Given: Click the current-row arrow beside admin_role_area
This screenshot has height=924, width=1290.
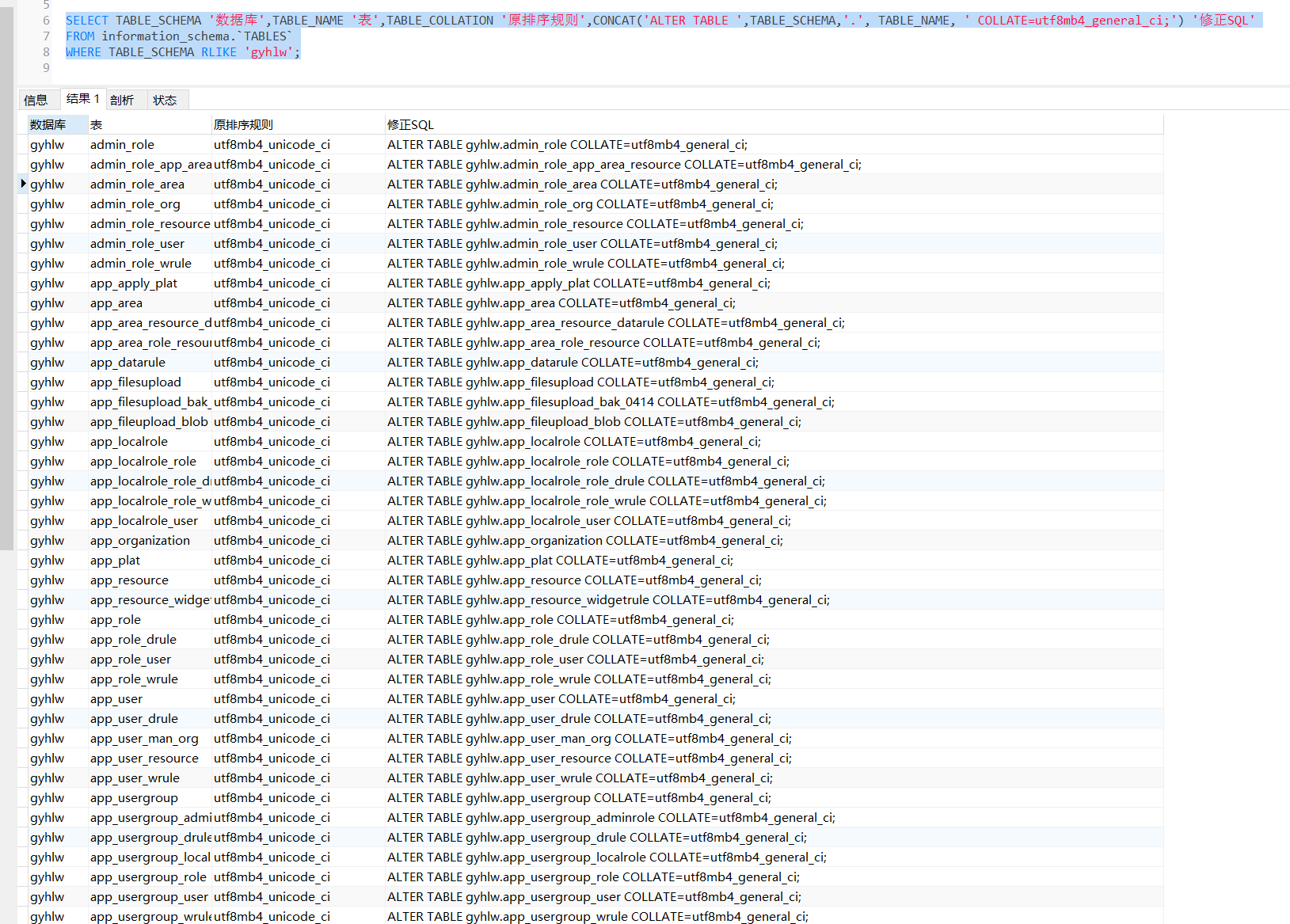Looking at the screenshot, I should [23, 184].
